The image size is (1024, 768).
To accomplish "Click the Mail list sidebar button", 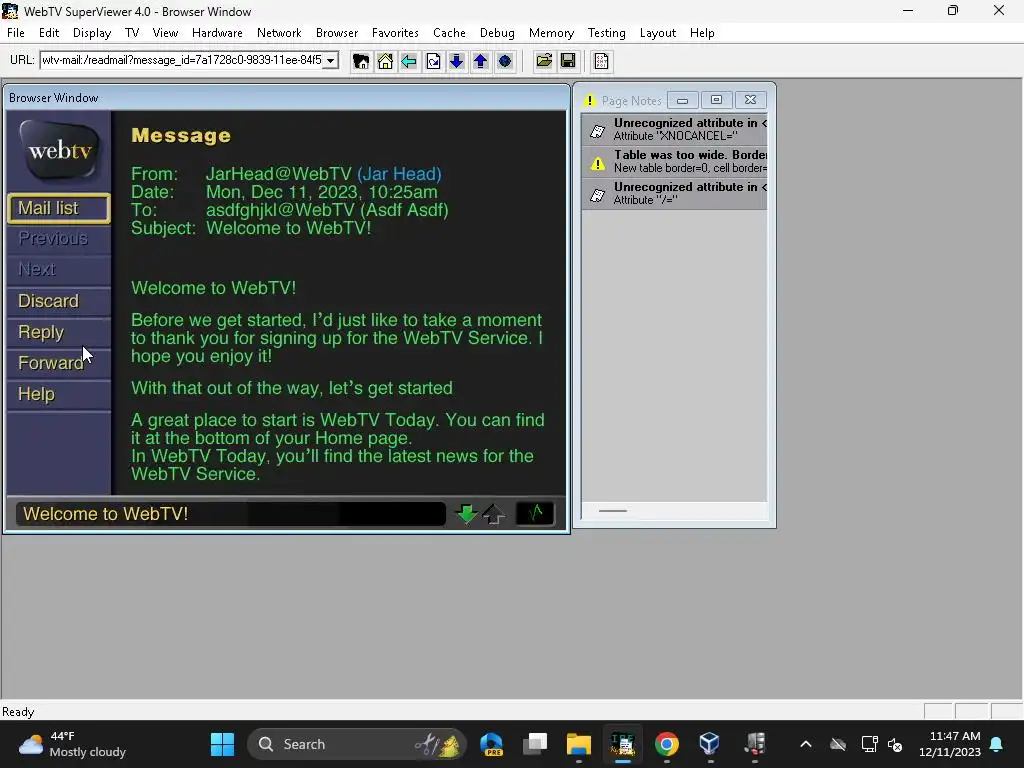I will pos(59,208).
